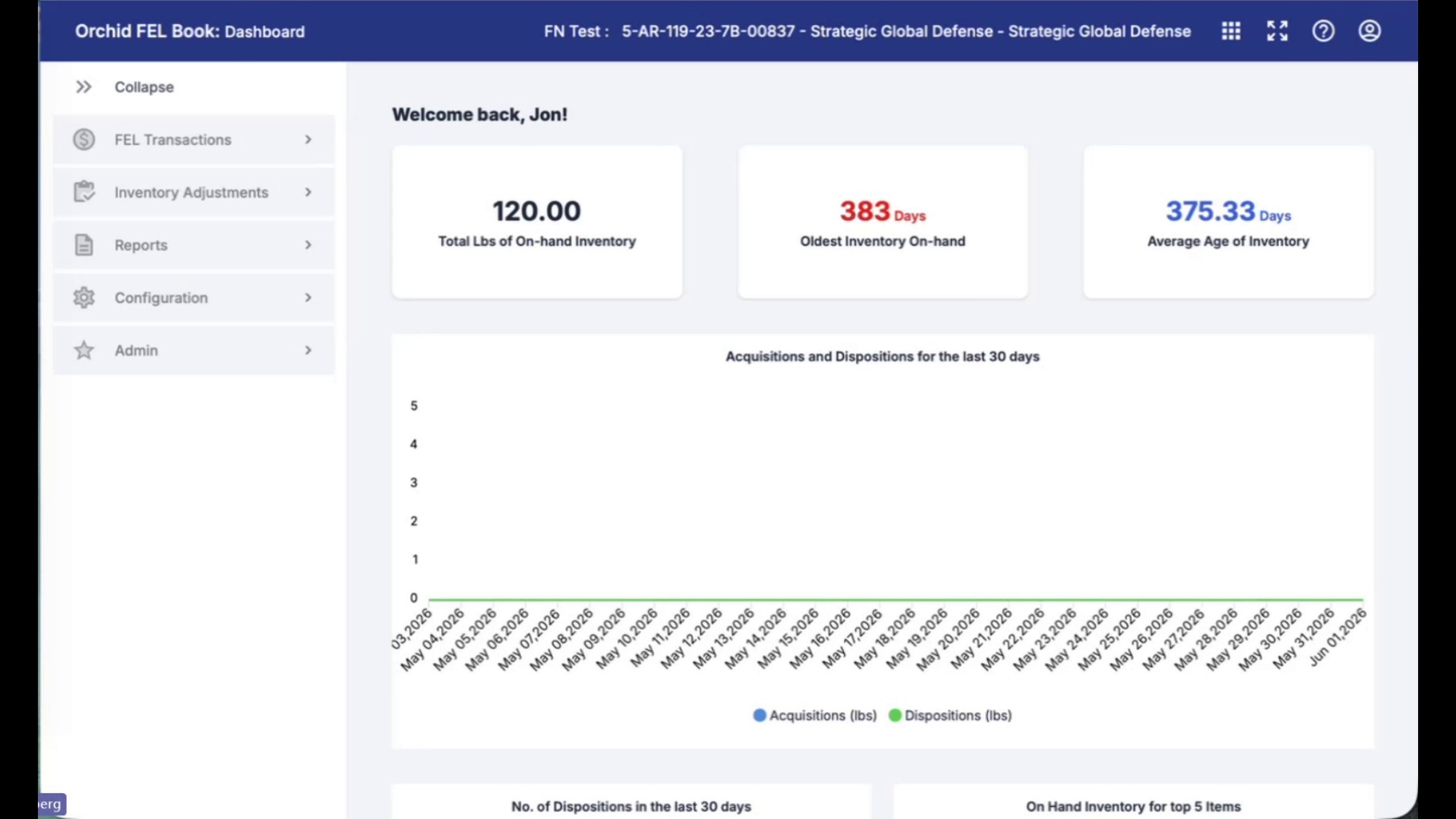Open Configuration menu item
The height and width of the screenshot is (819, 1456).
coord(193,297)
